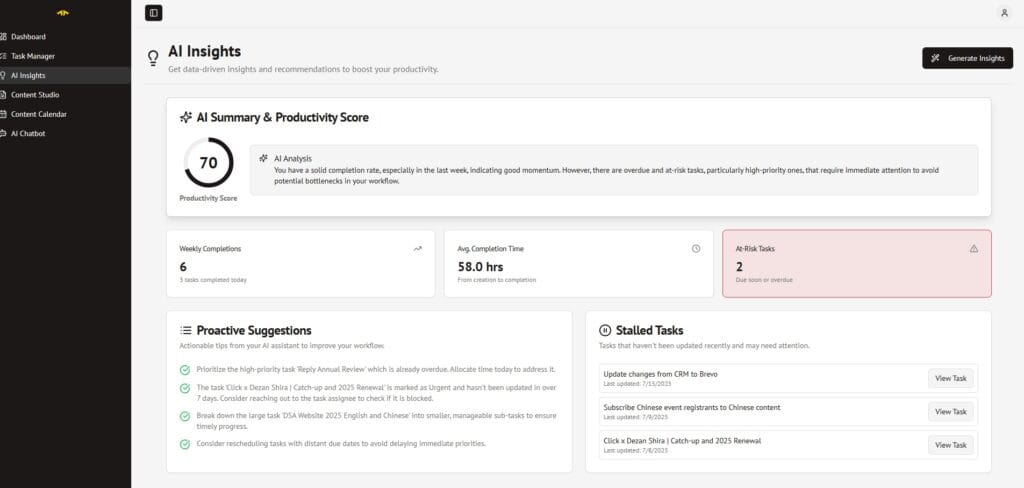Click the warning triangle on At-Risk Tasks
The width and height of the screenshot is (1024, 488).
[974, 249]
